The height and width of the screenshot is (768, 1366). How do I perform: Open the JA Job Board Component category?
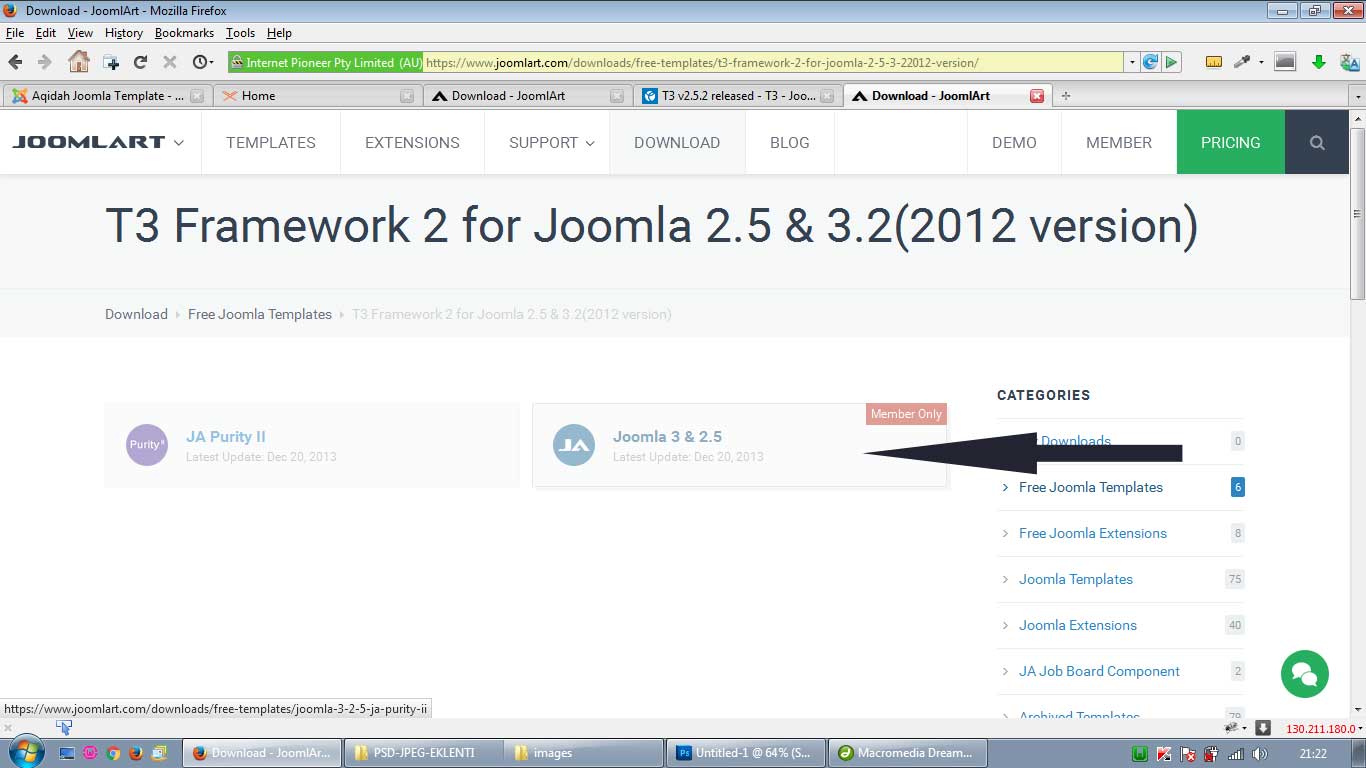tap(1099, 671)
